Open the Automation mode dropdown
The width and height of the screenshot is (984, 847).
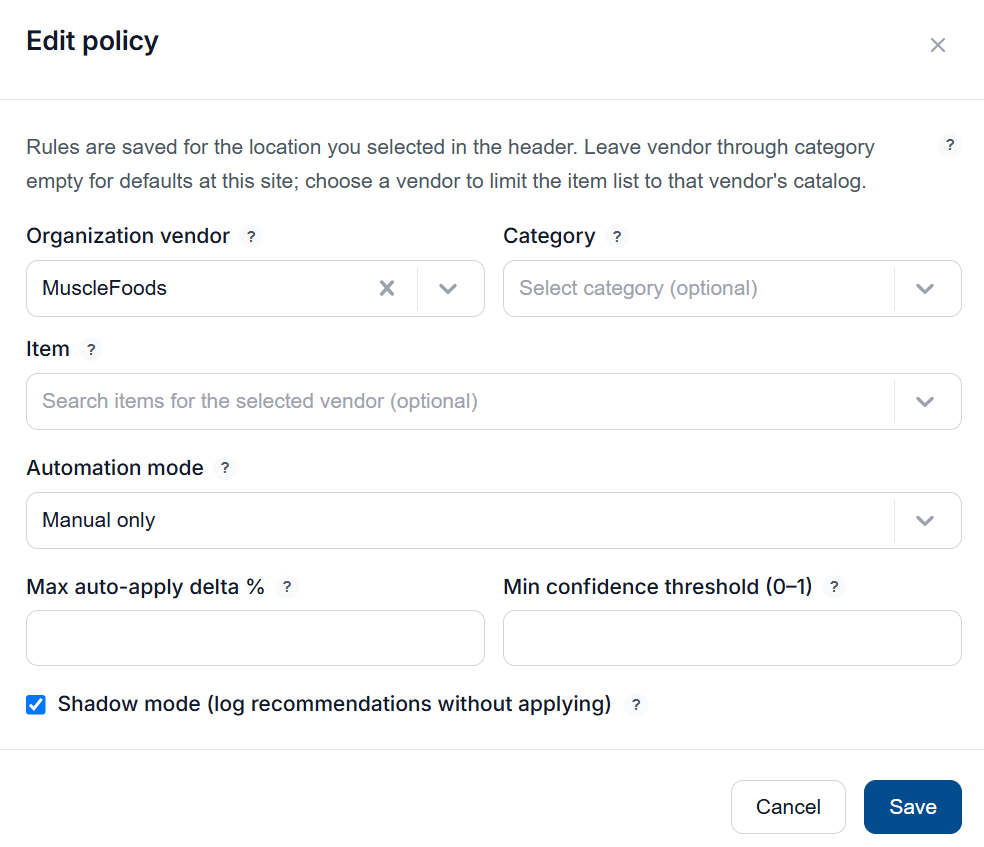pos(493,521)
